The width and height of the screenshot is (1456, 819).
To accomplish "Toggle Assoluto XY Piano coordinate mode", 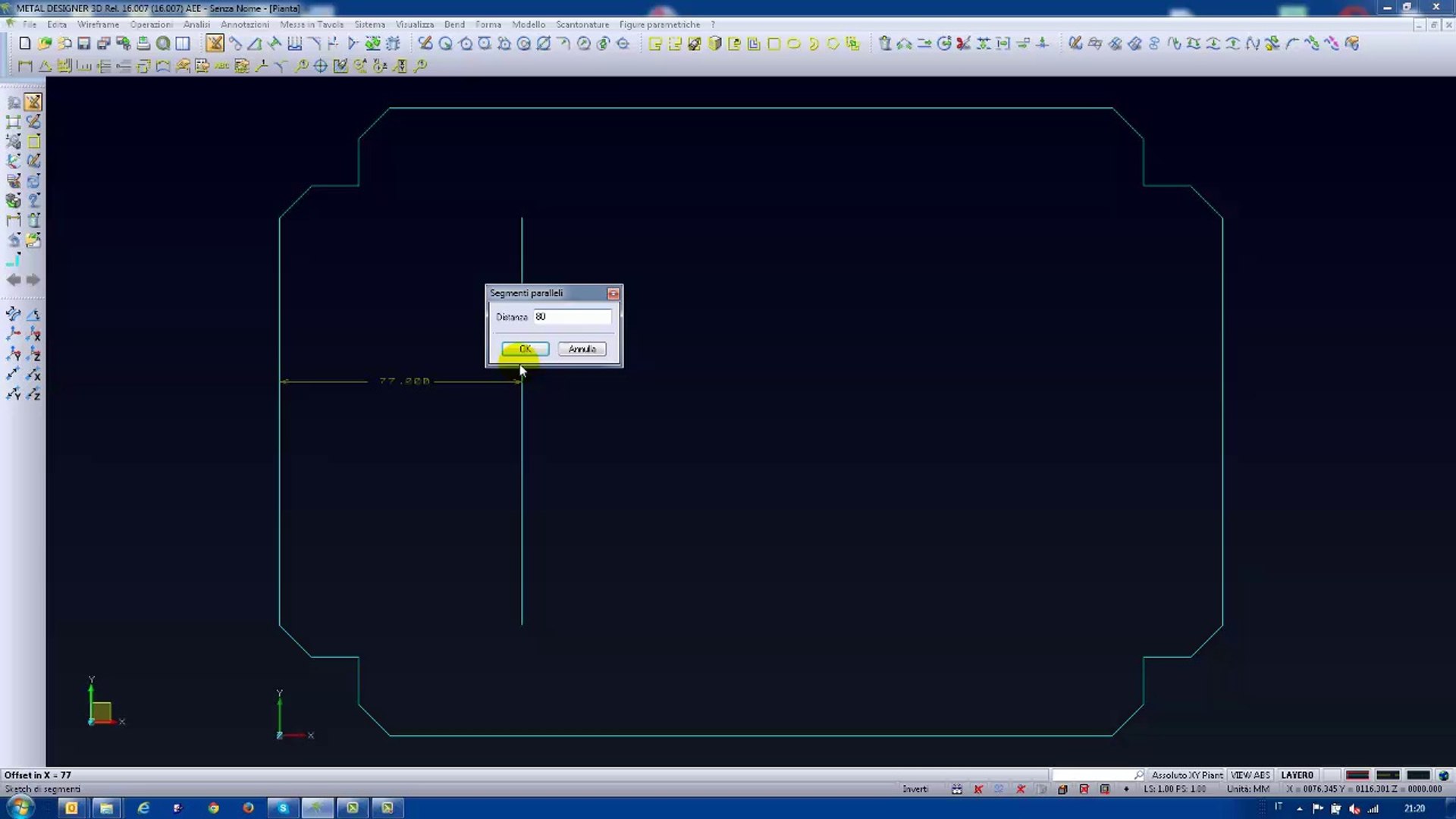I will click(1187, 775).
